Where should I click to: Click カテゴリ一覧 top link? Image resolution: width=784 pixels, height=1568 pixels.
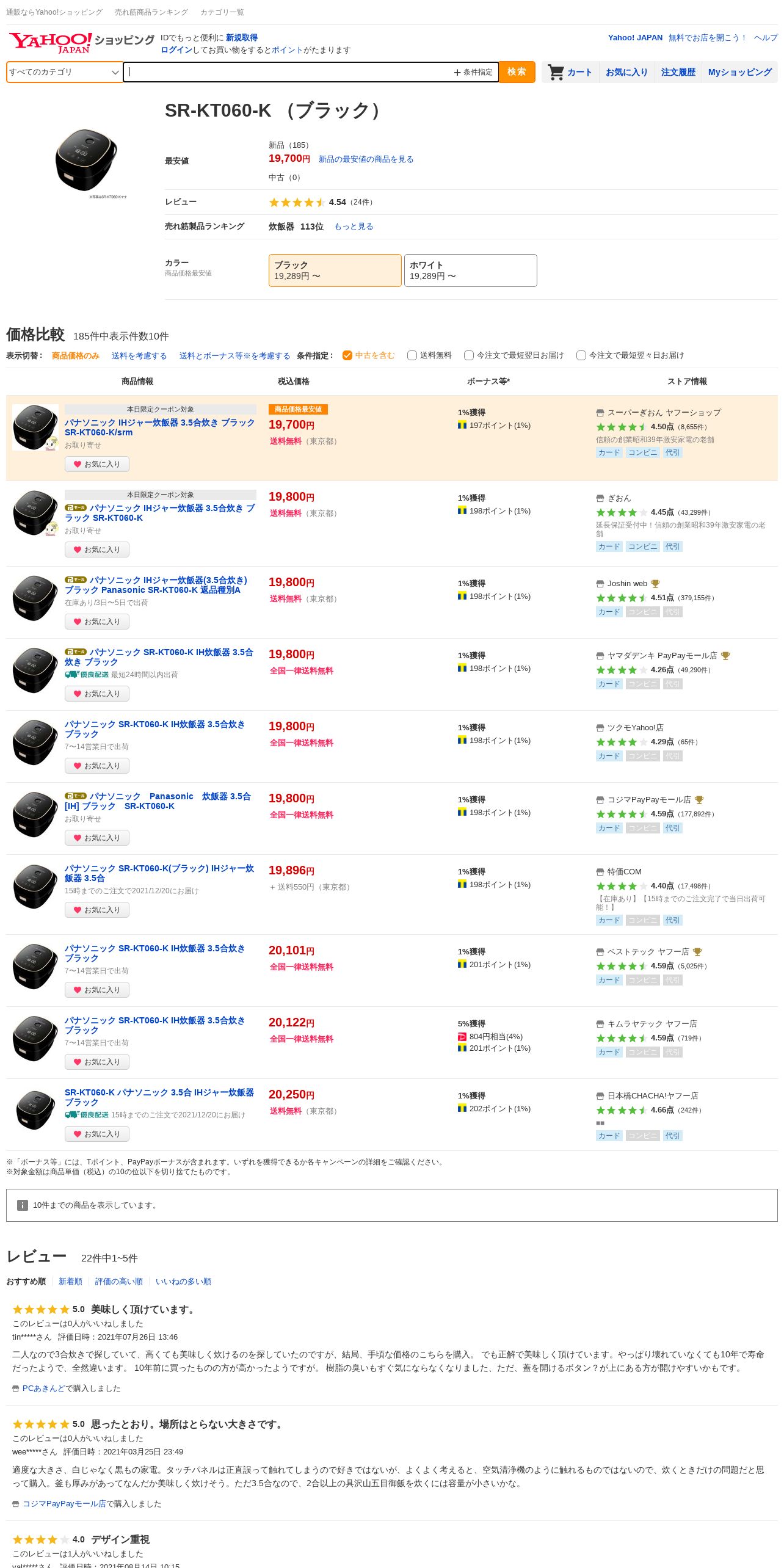222,12
